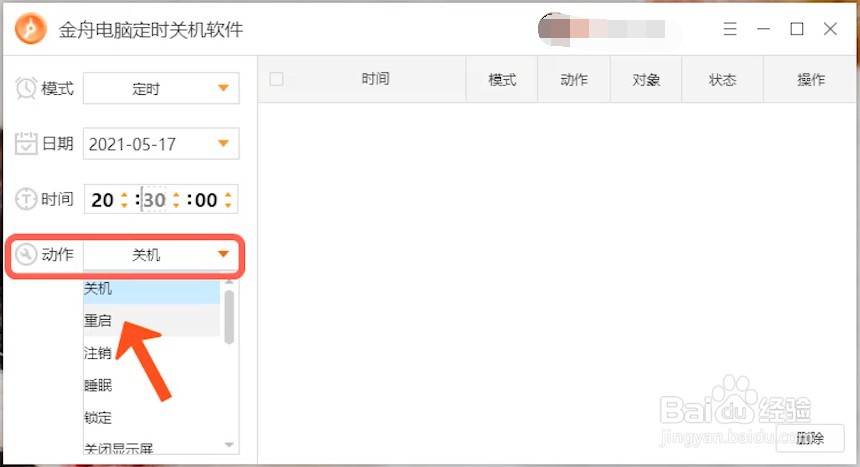Screen dimensions: 860x467
Task: Tick the select-all checkbox in table header
Action: tap(276, 79)
